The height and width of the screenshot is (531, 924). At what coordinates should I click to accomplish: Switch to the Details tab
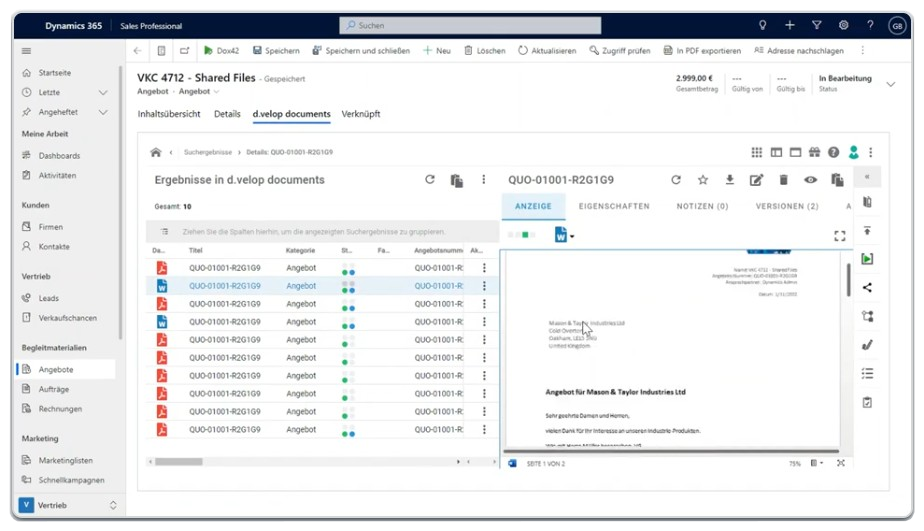227,114
